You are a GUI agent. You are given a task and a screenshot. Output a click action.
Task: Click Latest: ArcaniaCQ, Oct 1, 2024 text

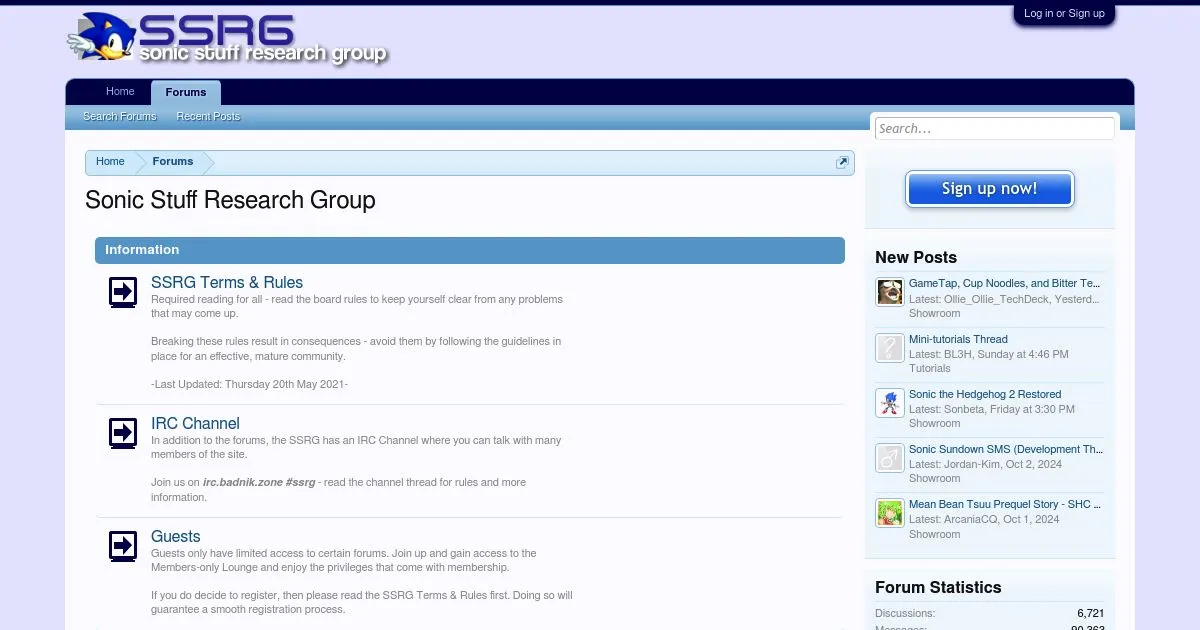click(984, 519)
